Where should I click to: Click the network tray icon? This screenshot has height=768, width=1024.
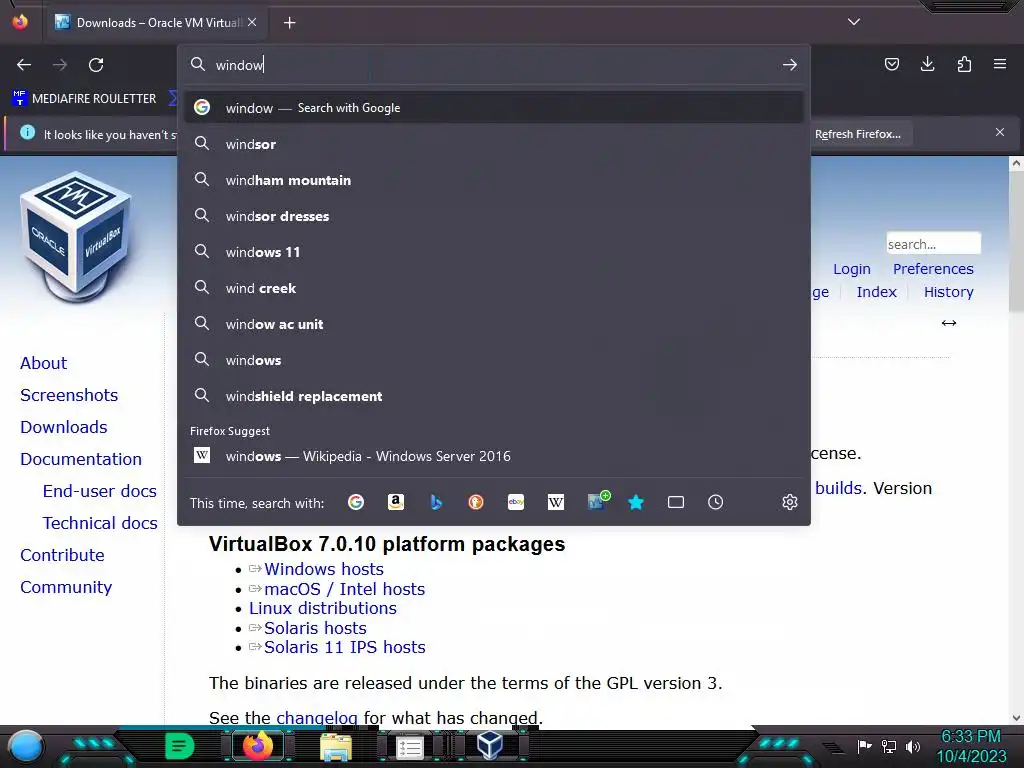click(889, 746)
